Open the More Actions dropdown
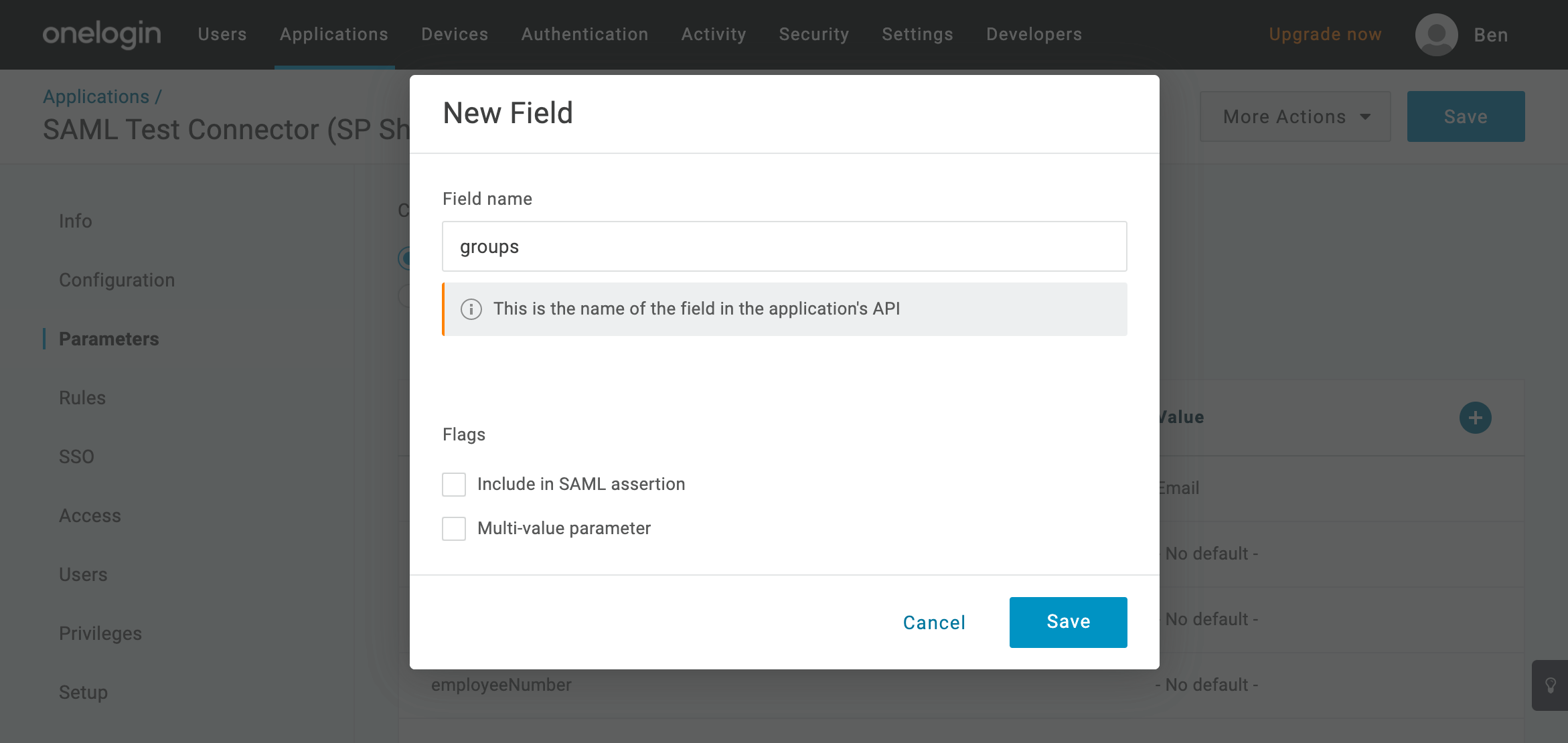This screenshot has width=1568, height=743. point(1295,116)
